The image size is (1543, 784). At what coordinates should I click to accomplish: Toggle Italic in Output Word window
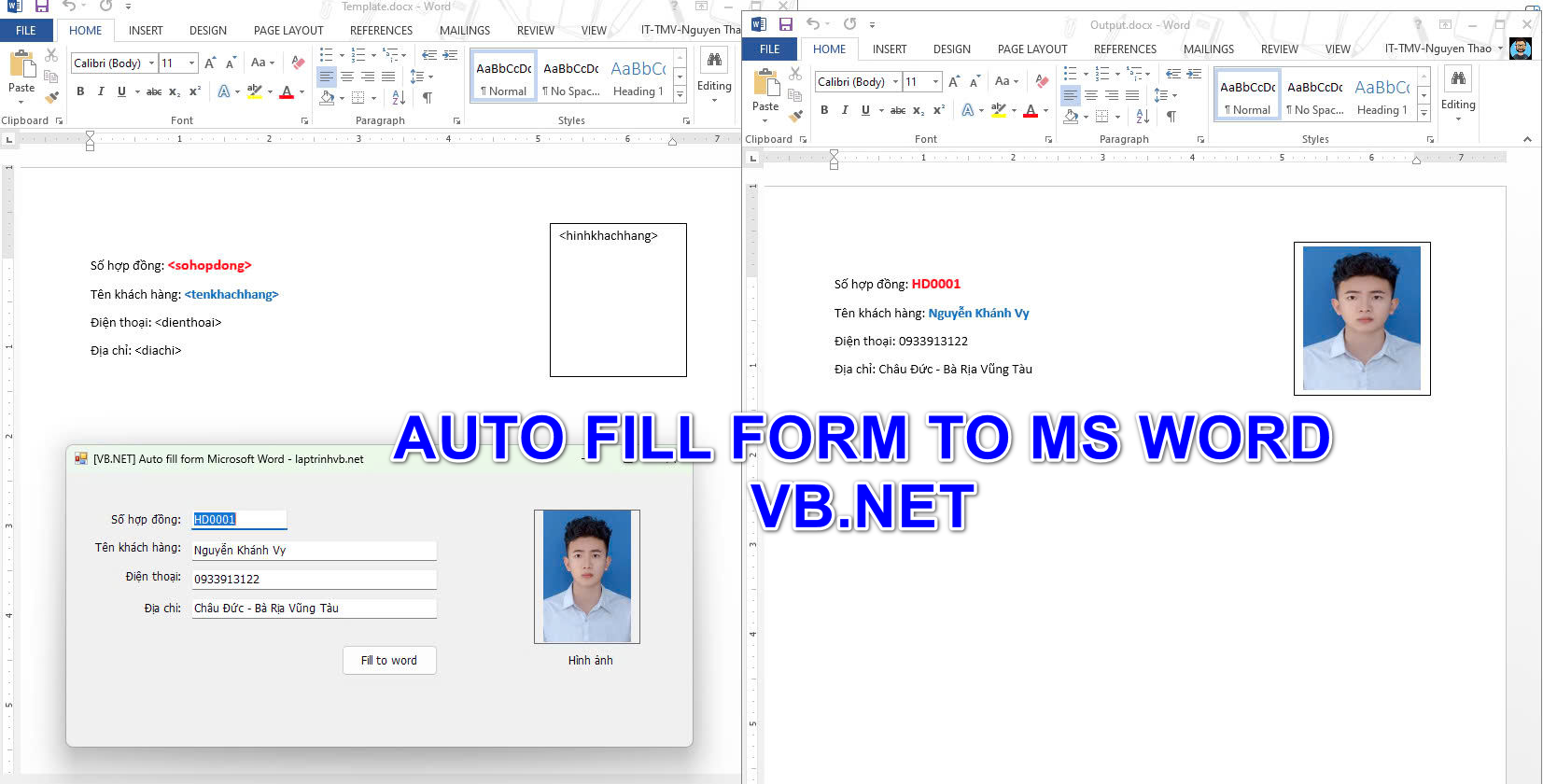coord(845,110)
